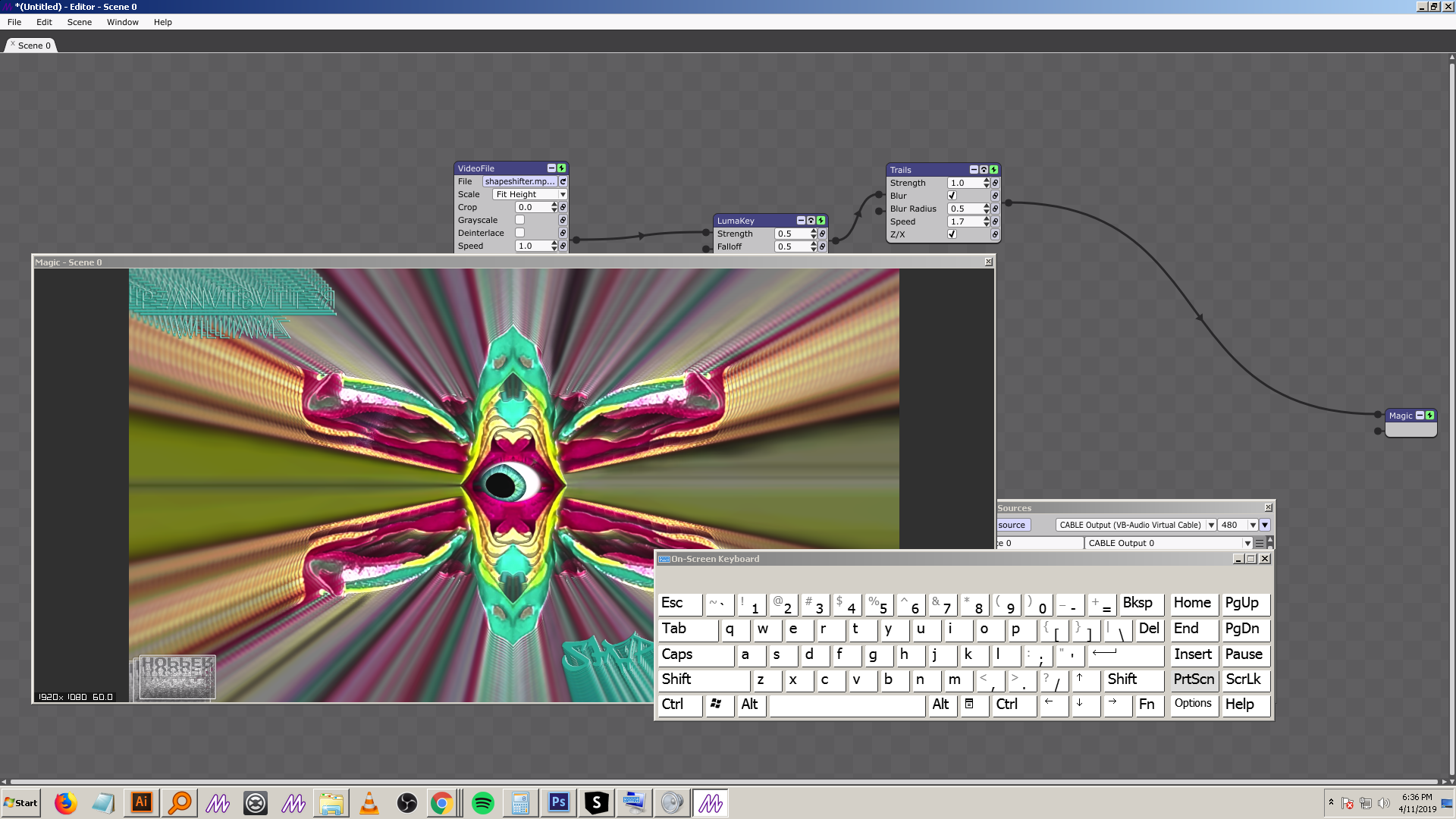The height and width of the screenshot is (819, 1456).
Task: Open the Window menu
Action: click(123, 22)
